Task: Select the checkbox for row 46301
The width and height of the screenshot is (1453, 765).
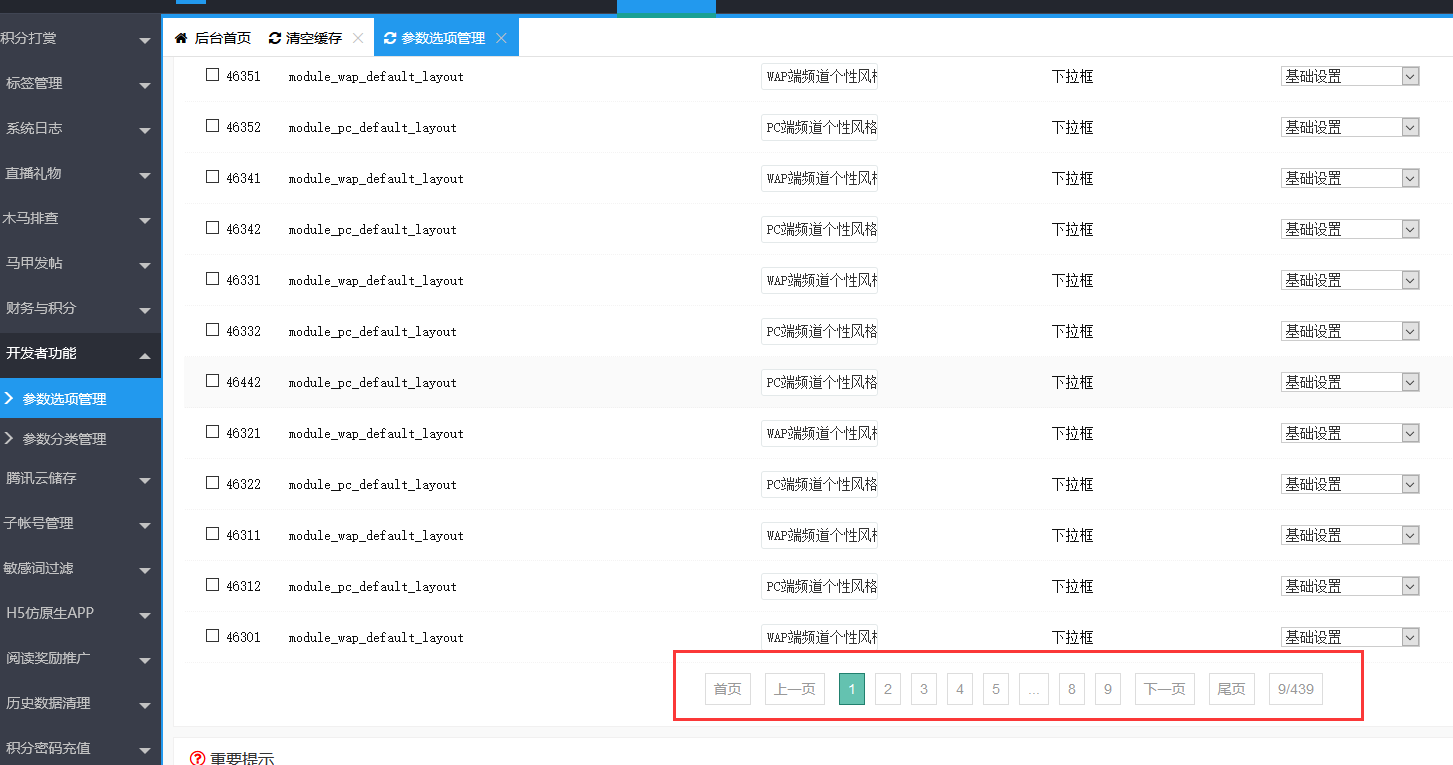Action: click(x=212, y=636)
